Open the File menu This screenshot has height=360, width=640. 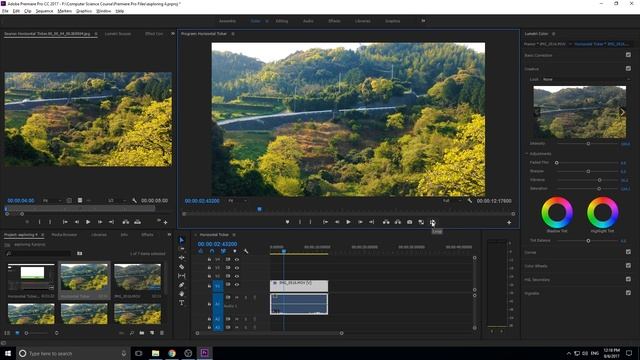(x=5, y=11)
